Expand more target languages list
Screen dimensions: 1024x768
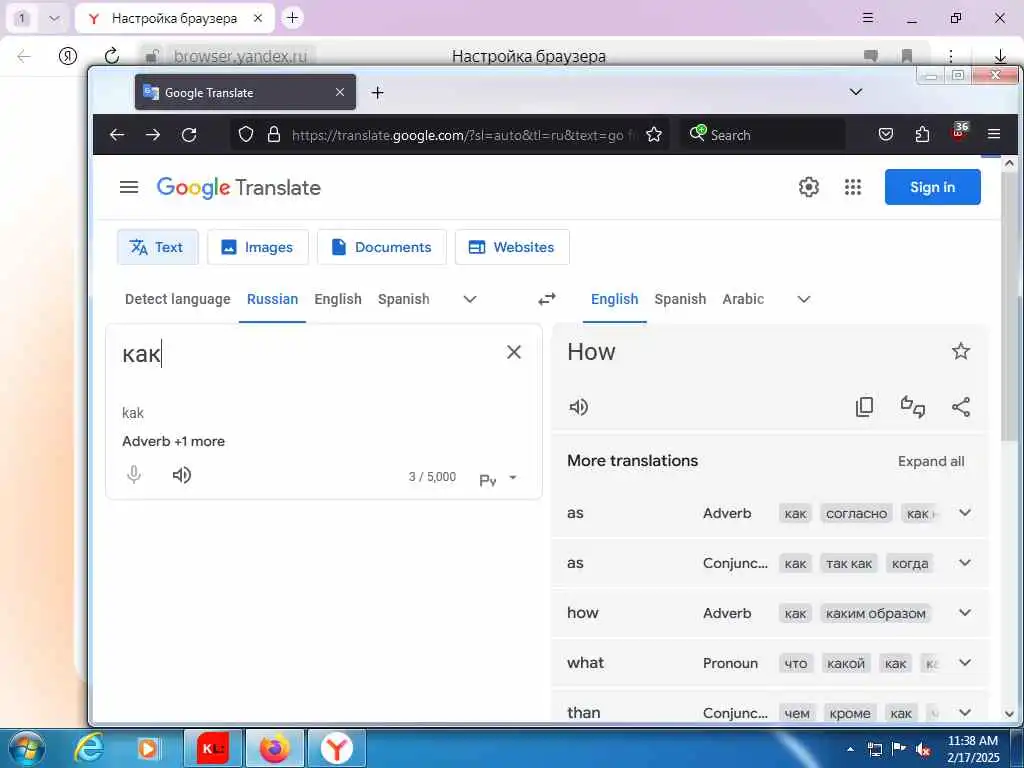click(804, 299)
